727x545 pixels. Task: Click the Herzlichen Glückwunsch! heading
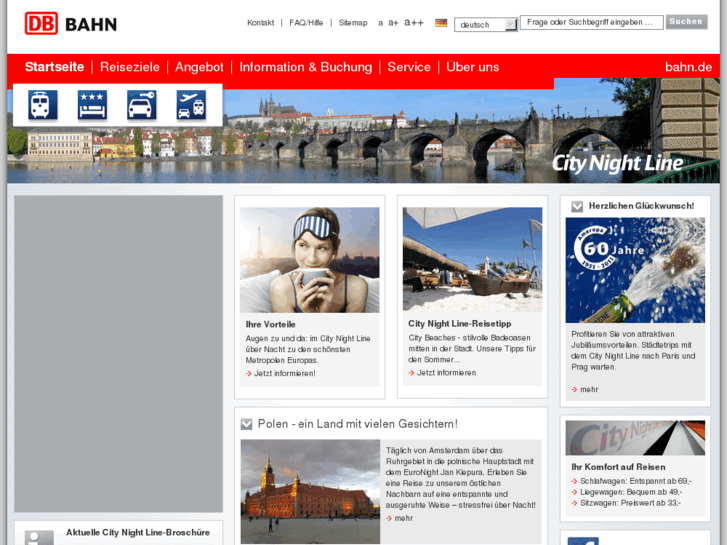point(641,206)
